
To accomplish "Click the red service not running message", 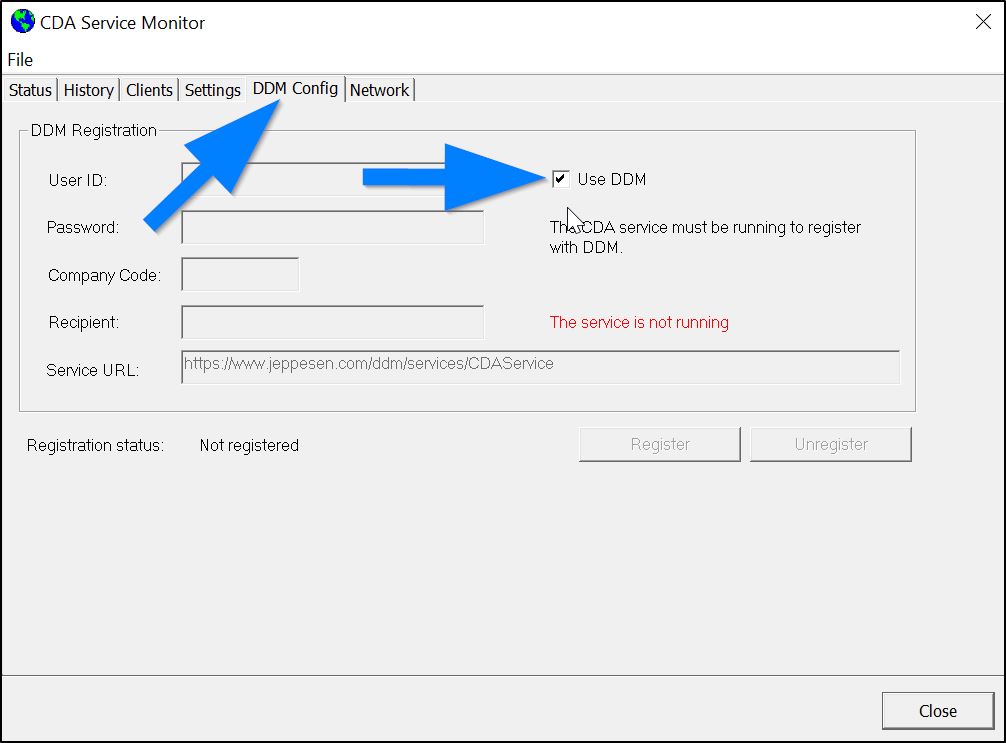I will (x=639, y=322).
